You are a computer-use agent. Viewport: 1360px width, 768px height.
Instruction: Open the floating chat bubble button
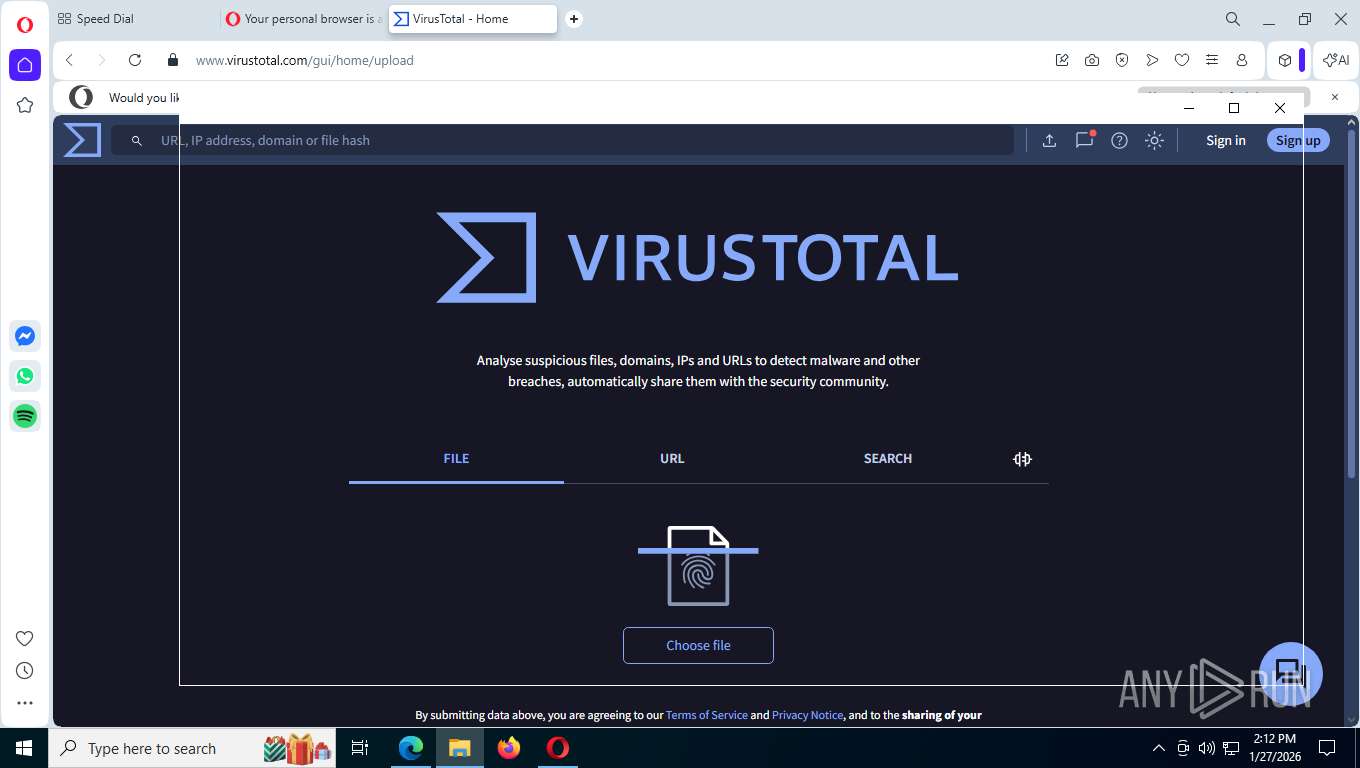(x=1291, y=673)
